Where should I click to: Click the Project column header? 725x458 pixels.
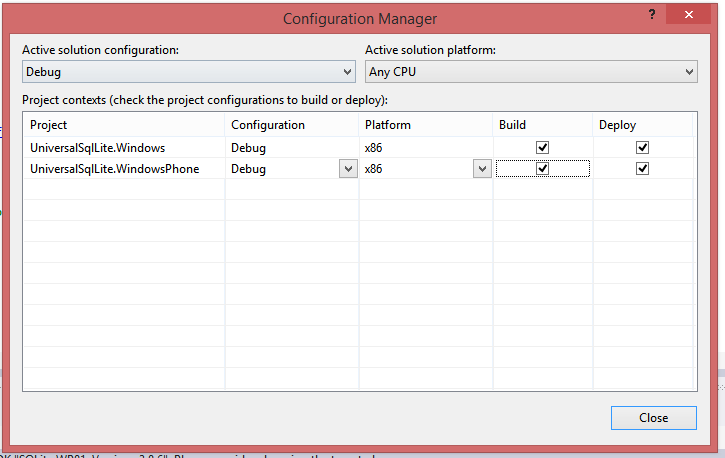pyautogui.click(x=124, y=125)
